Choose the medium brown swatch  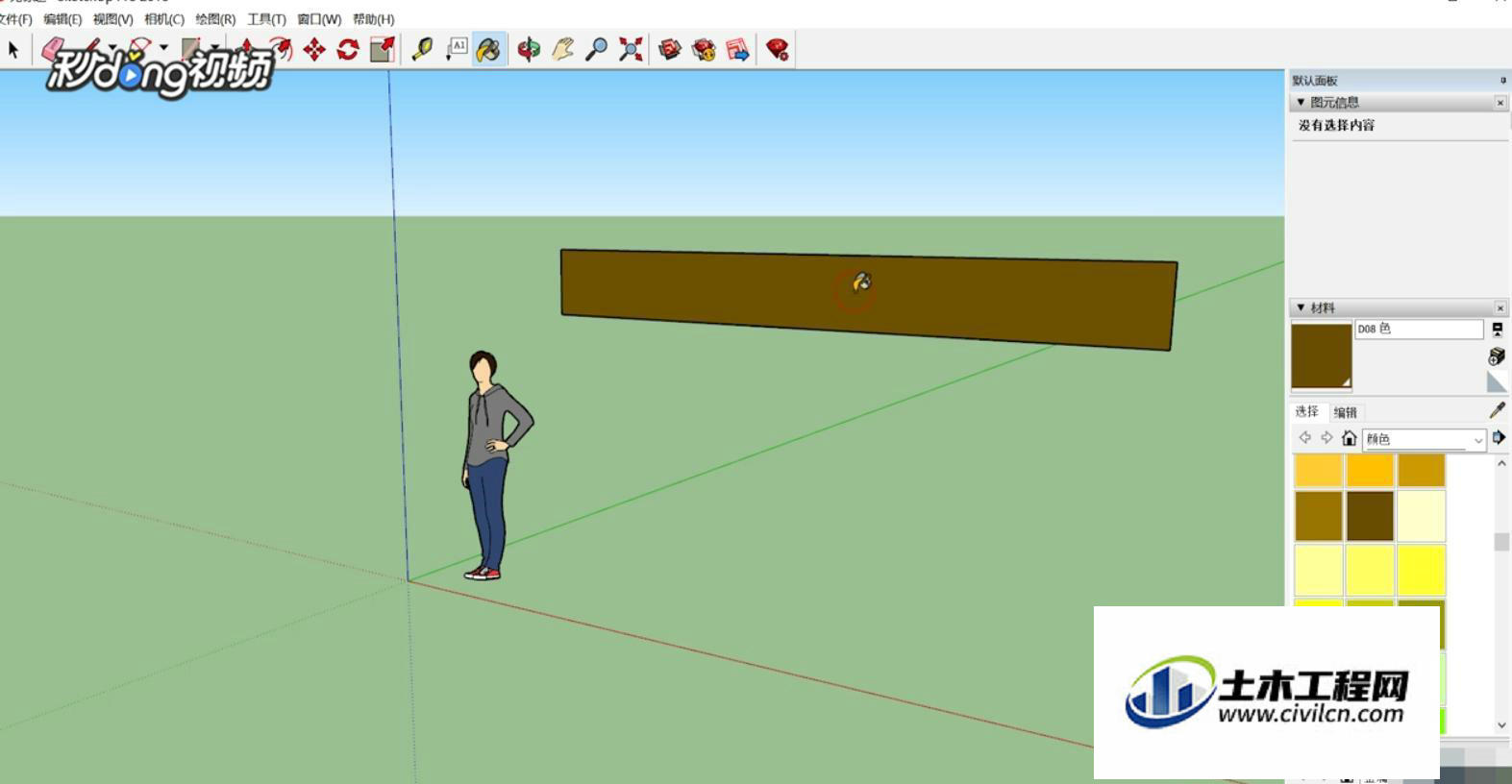[1318, 516]
